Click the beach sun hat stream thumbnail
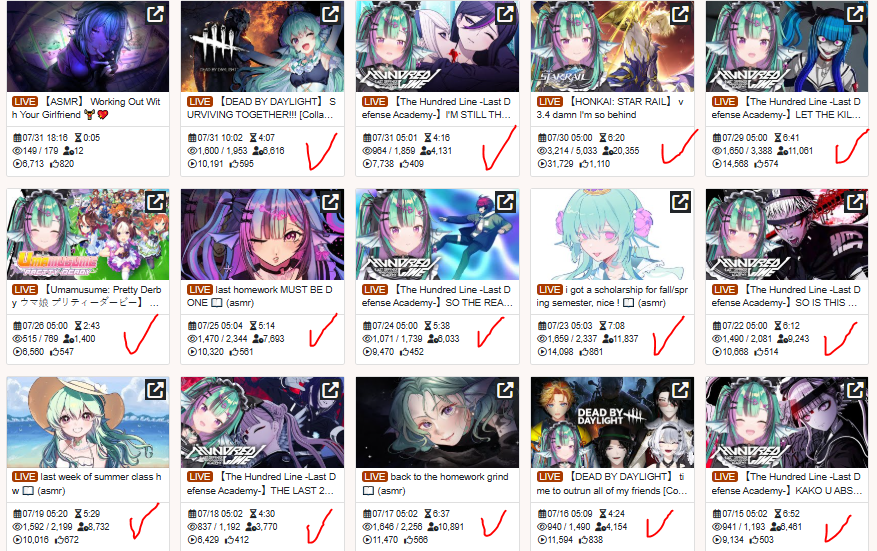This screenshot has width=877, height=551. 88,422
